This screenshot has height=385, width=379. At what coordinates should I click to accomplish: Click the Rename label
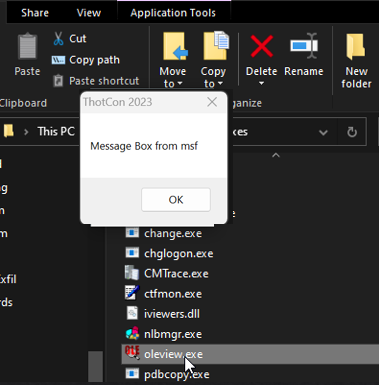tap(304, 71)
